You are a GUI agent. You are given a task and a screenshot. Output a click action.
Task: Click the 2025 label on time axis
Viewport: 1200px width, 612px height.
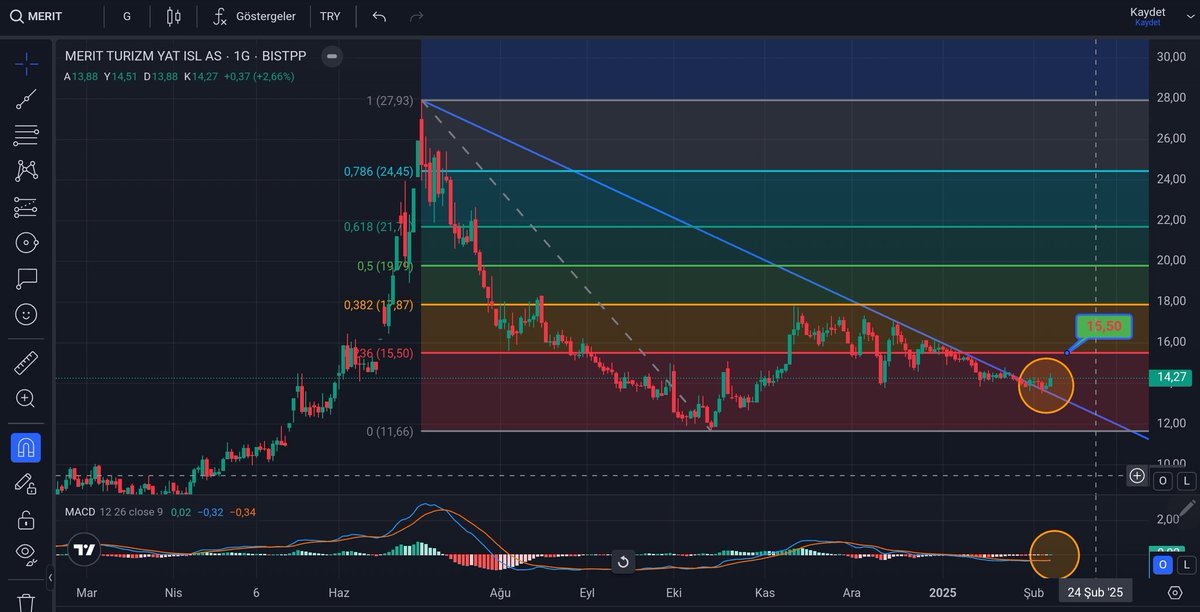[x=943, y=593]
